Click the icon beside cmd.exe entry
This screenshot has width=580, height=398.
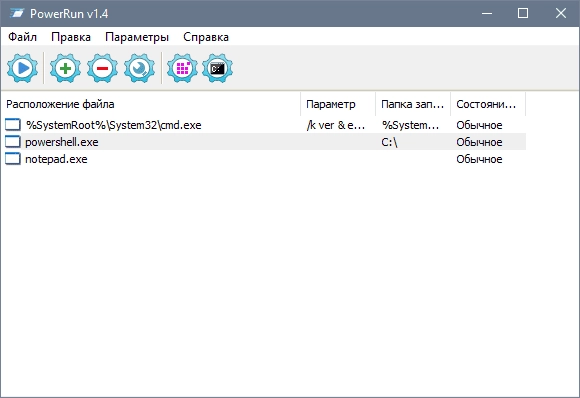(x=13, y=125)
